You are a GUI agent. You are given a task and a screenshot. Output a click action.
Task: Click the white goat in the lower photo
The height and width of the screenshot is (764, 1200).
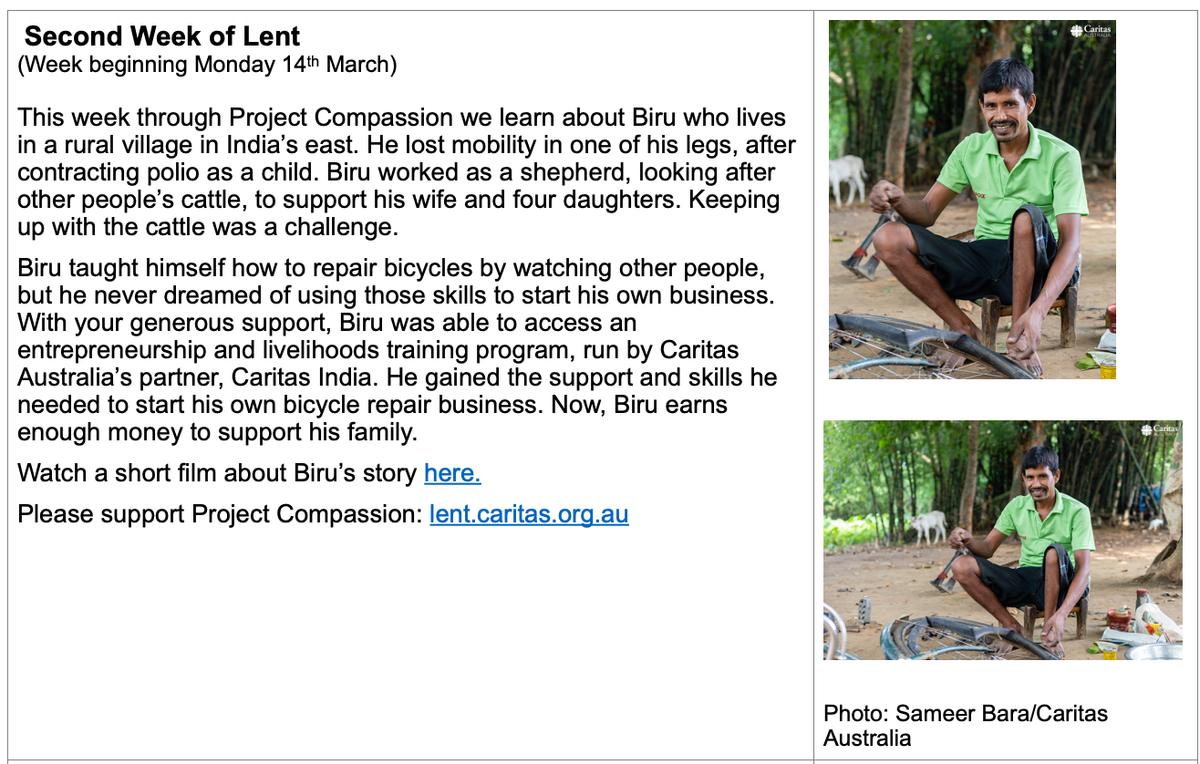(928, 526)
